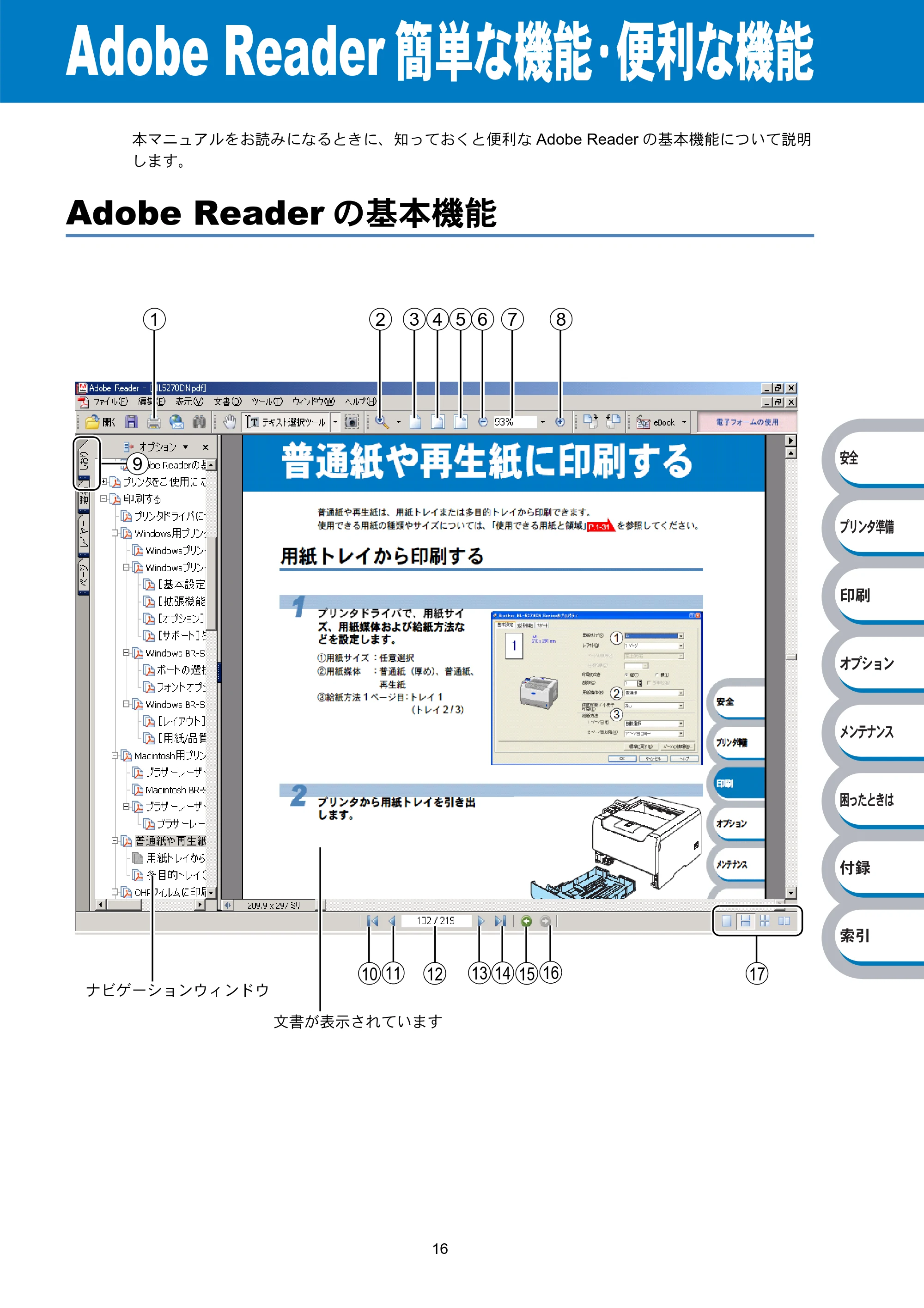The width and height of the screenshot is (924, 1308).
Task: Open the ツール(T) menu
Action: click(267, 402)
